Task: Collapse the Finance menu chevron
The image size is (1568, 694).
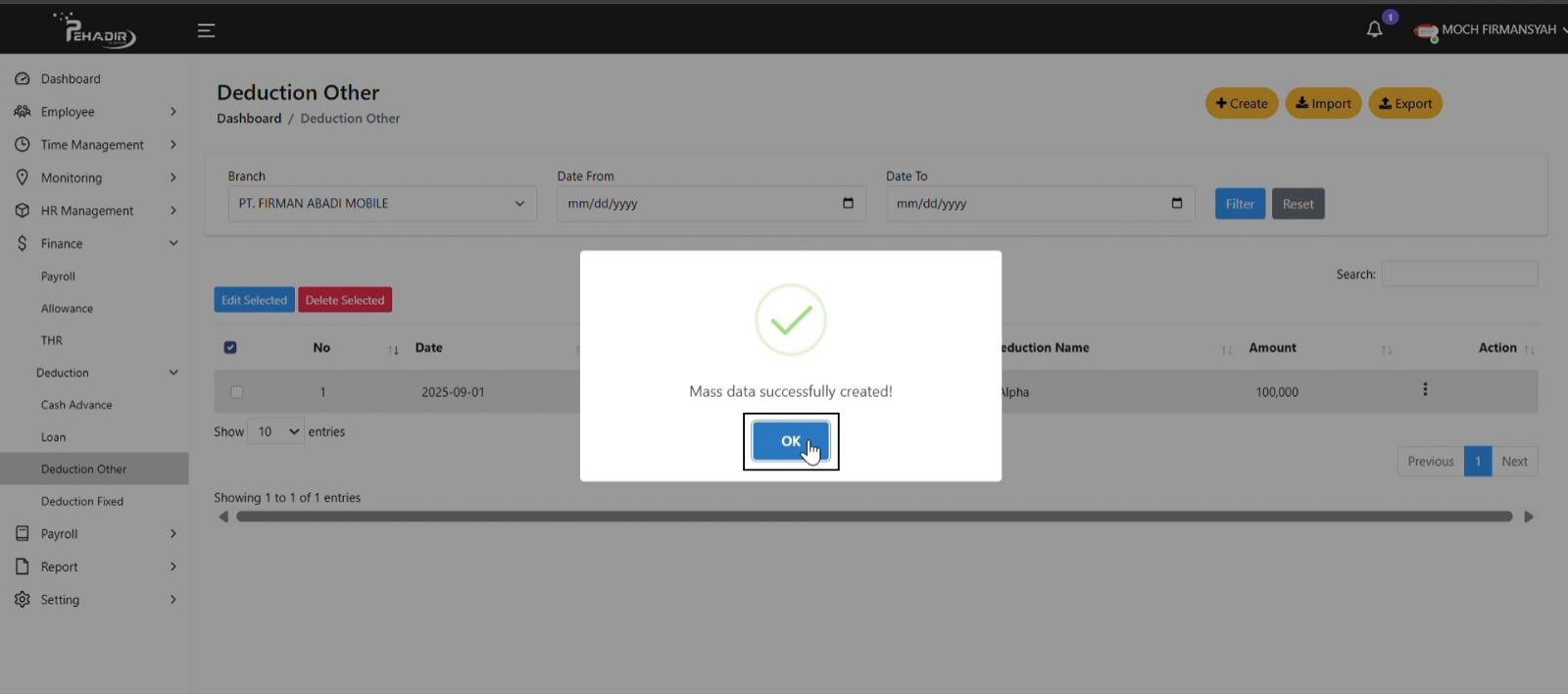Action: (173, 243)
